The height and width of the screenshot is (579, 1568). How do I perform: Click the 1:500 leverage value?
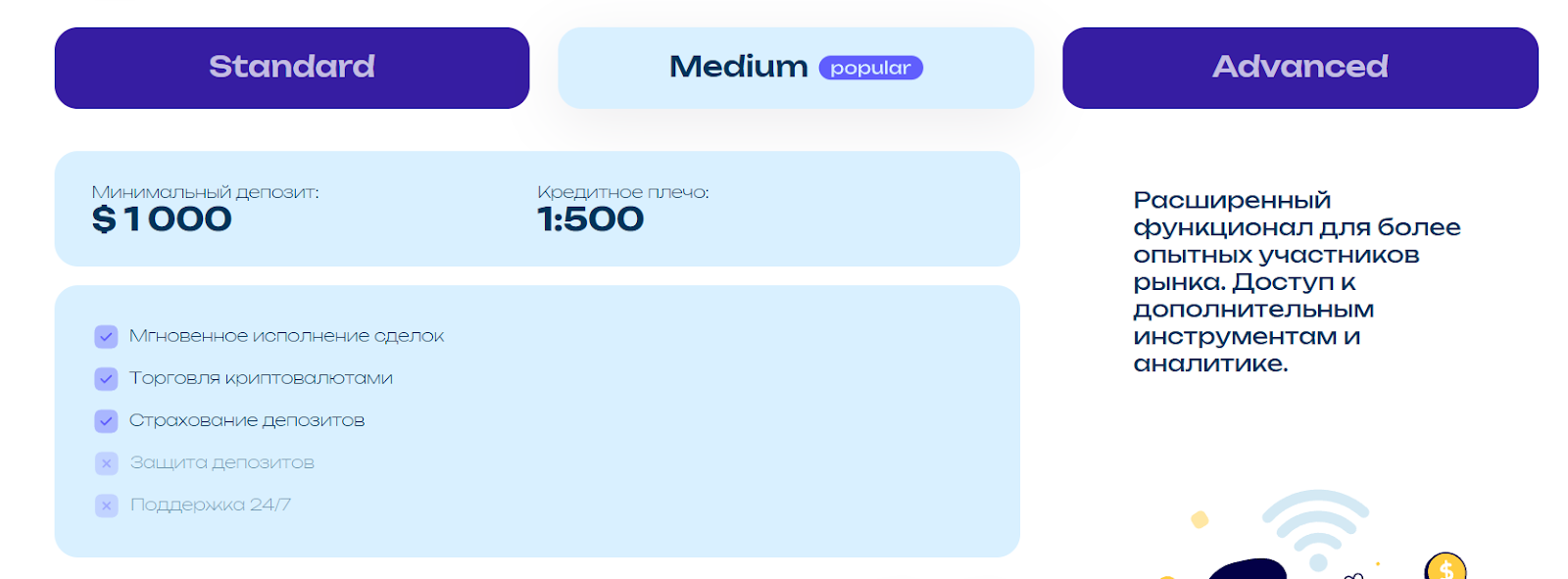pyautogui.click(x=590, y=219)
